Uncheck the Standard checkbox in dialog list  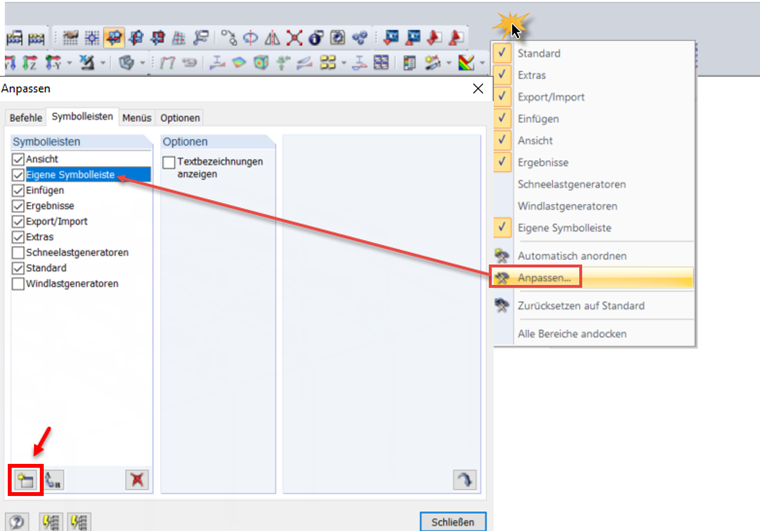pyautogui.click(x=18, y=268)
